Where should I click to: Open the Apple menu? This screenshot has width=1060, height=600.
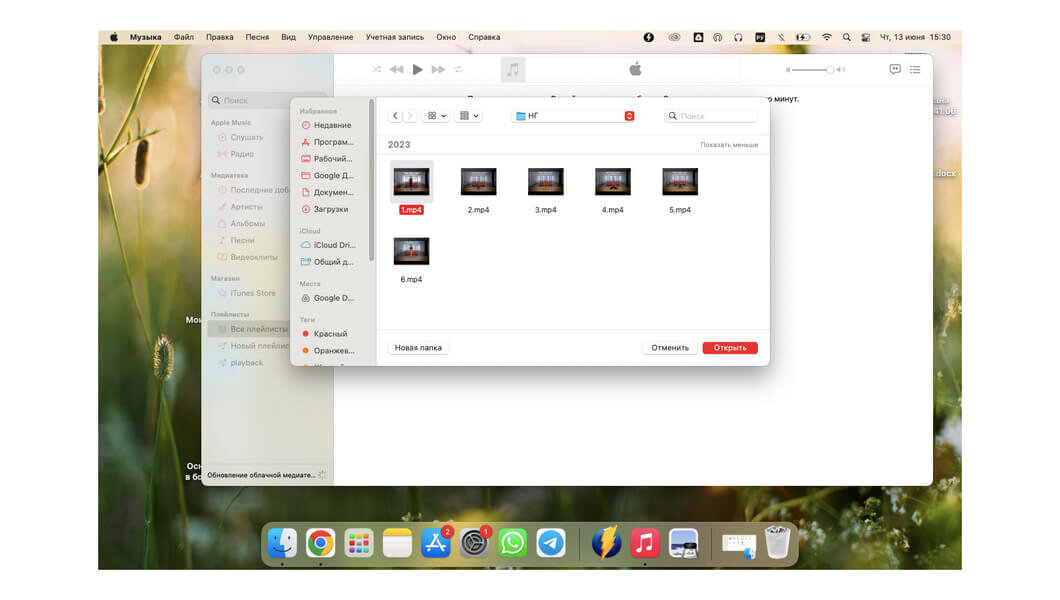pyautogui.click(x=114, y=37)
